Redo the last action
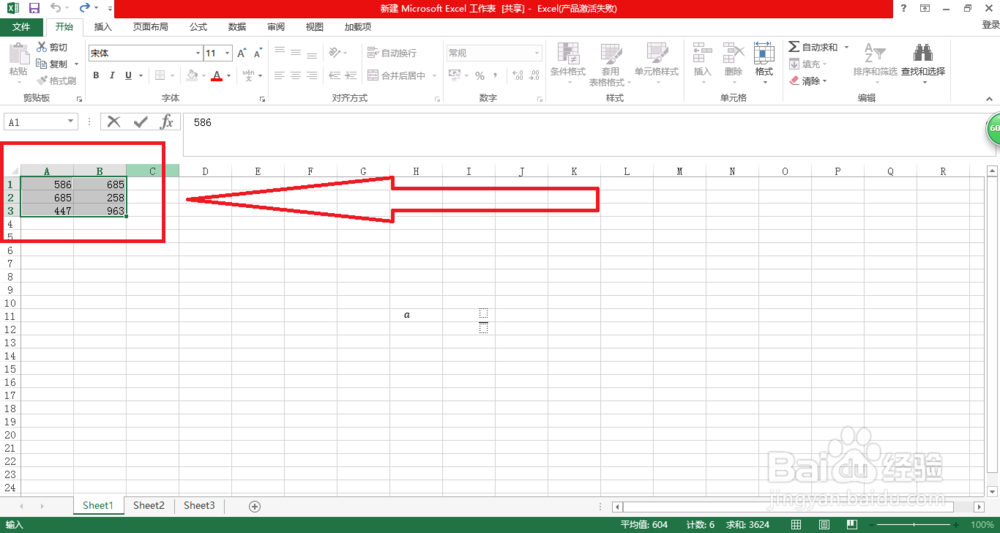This screenshot has width=1000, height=533. (x=84, y=8)
